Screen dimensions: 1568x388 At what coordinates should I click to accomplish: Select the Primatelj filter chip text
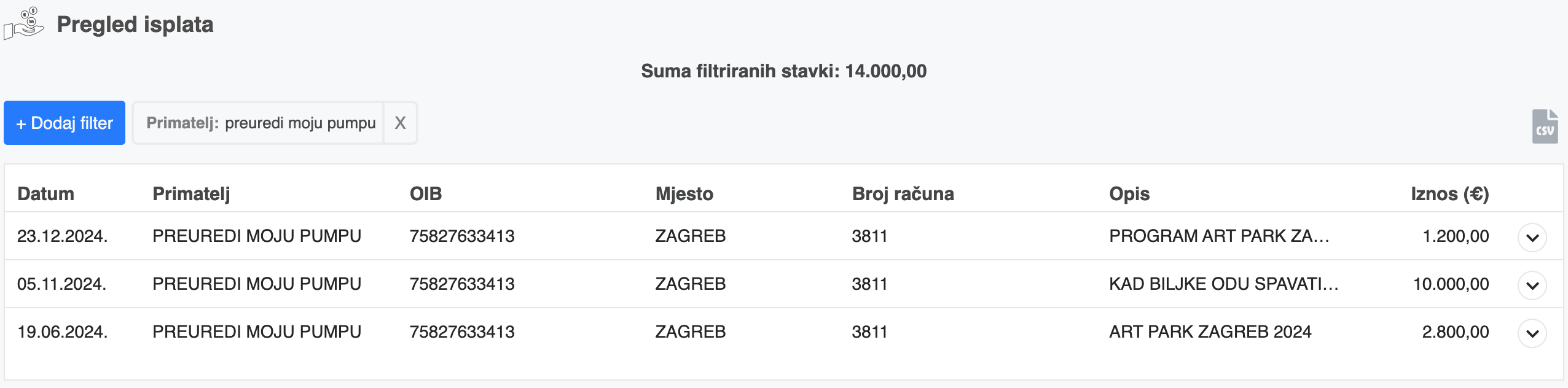[x=261, y=123]
